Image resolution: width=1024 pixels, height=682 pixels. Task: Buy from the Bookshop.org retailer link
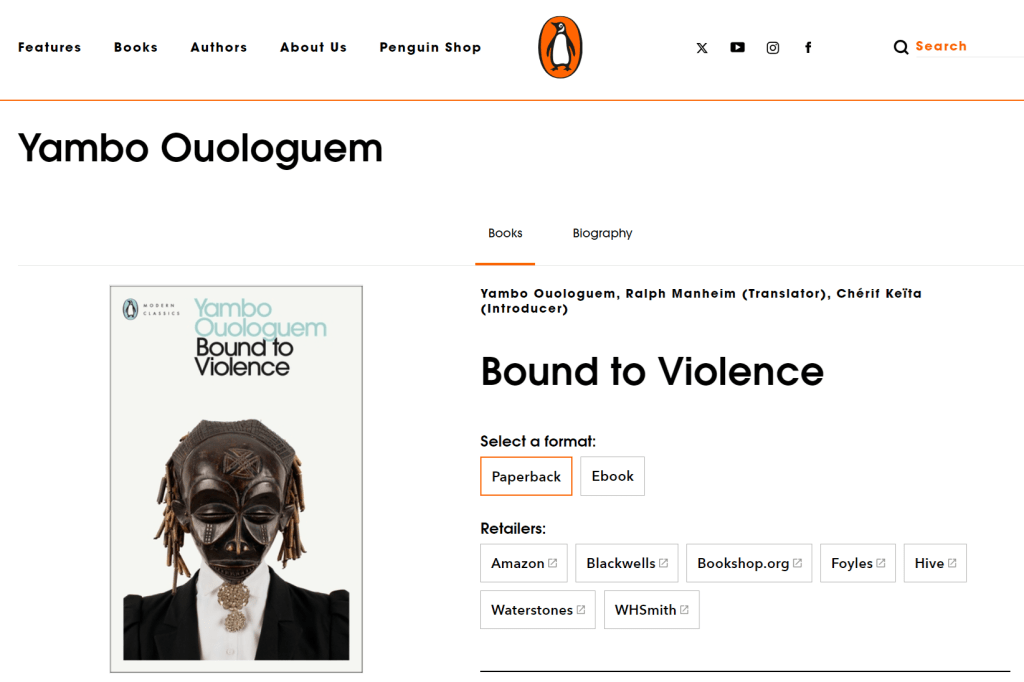[x=749, y=563]
